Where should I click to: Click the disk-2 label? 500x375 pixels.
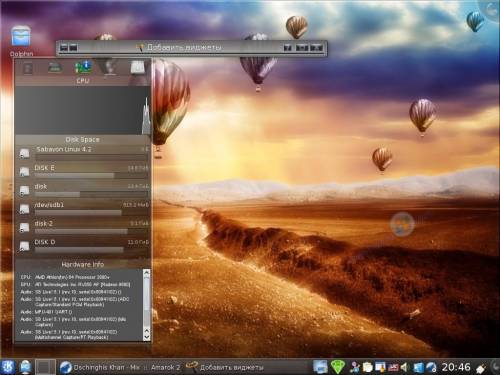(x=44, y=223)
